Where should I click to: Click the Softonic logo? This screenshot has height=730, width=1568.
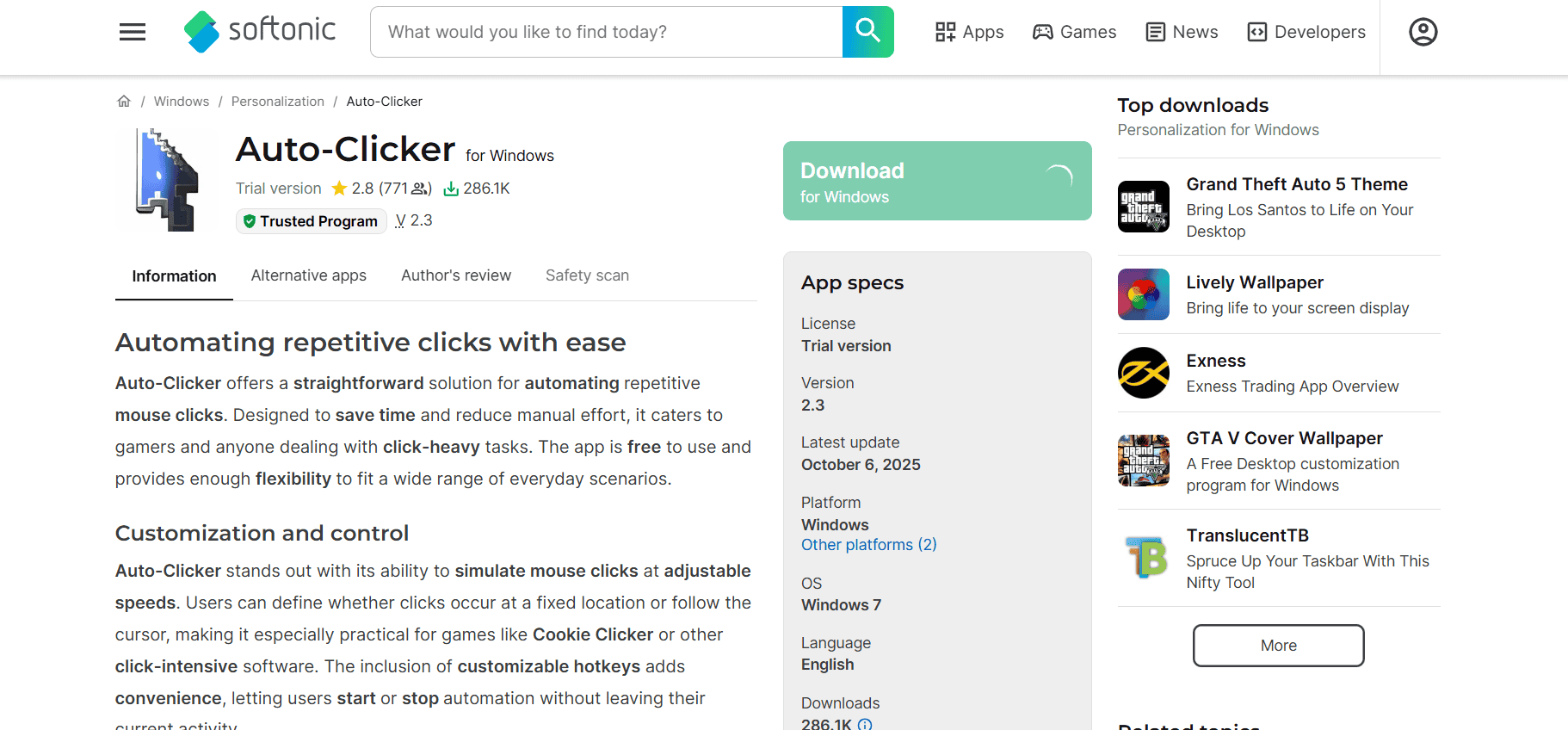pos(260,31)
